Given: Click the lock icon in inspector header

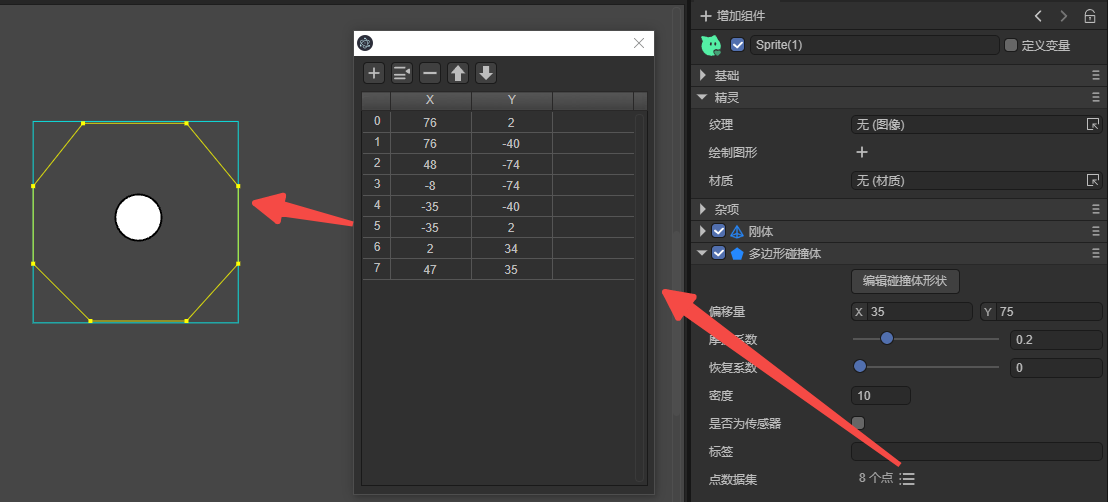Looking at the screenshot, I should [x=1090, y=16].
